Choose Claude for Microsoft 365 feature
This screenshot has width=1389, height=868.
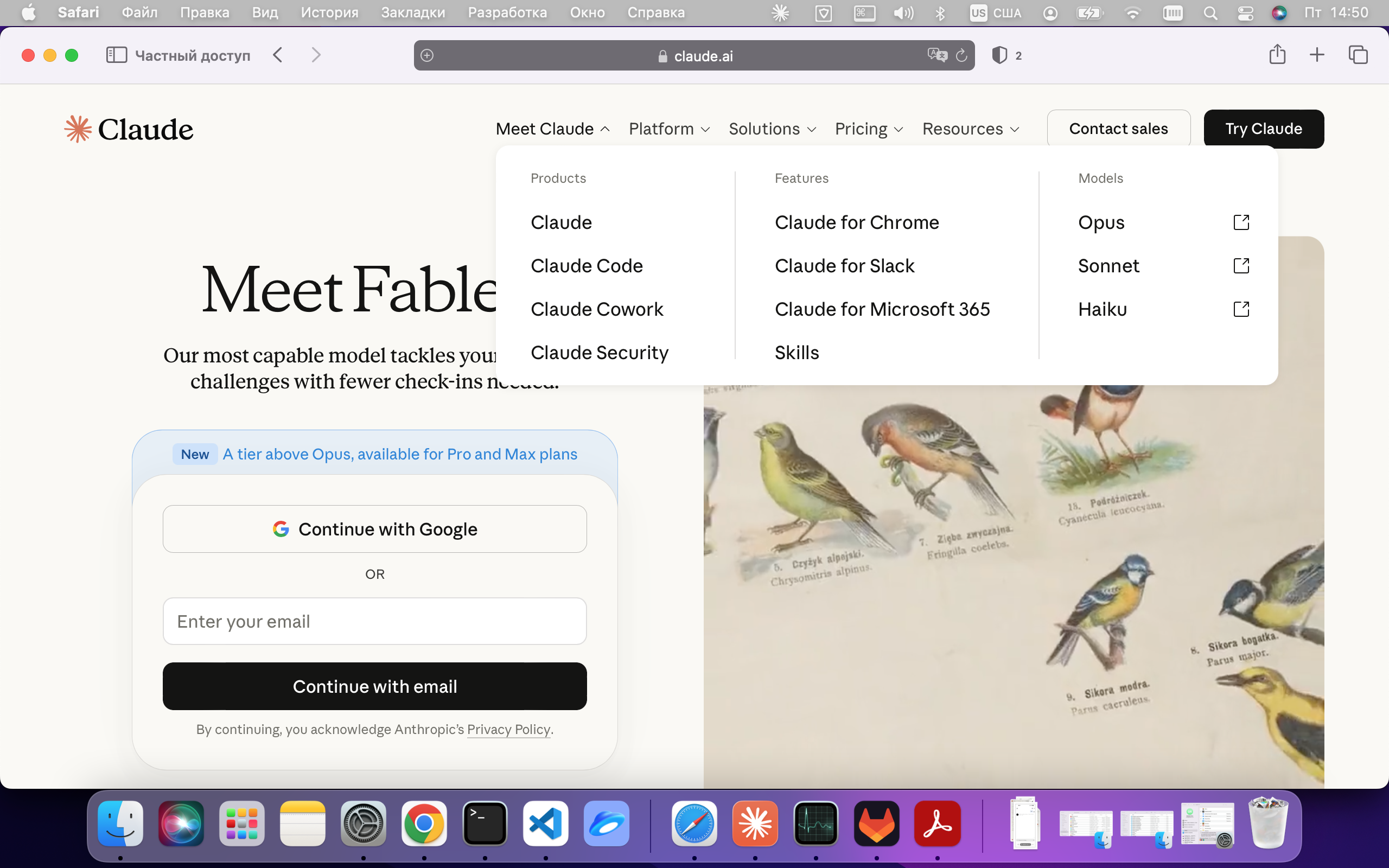tap(882, 309)
